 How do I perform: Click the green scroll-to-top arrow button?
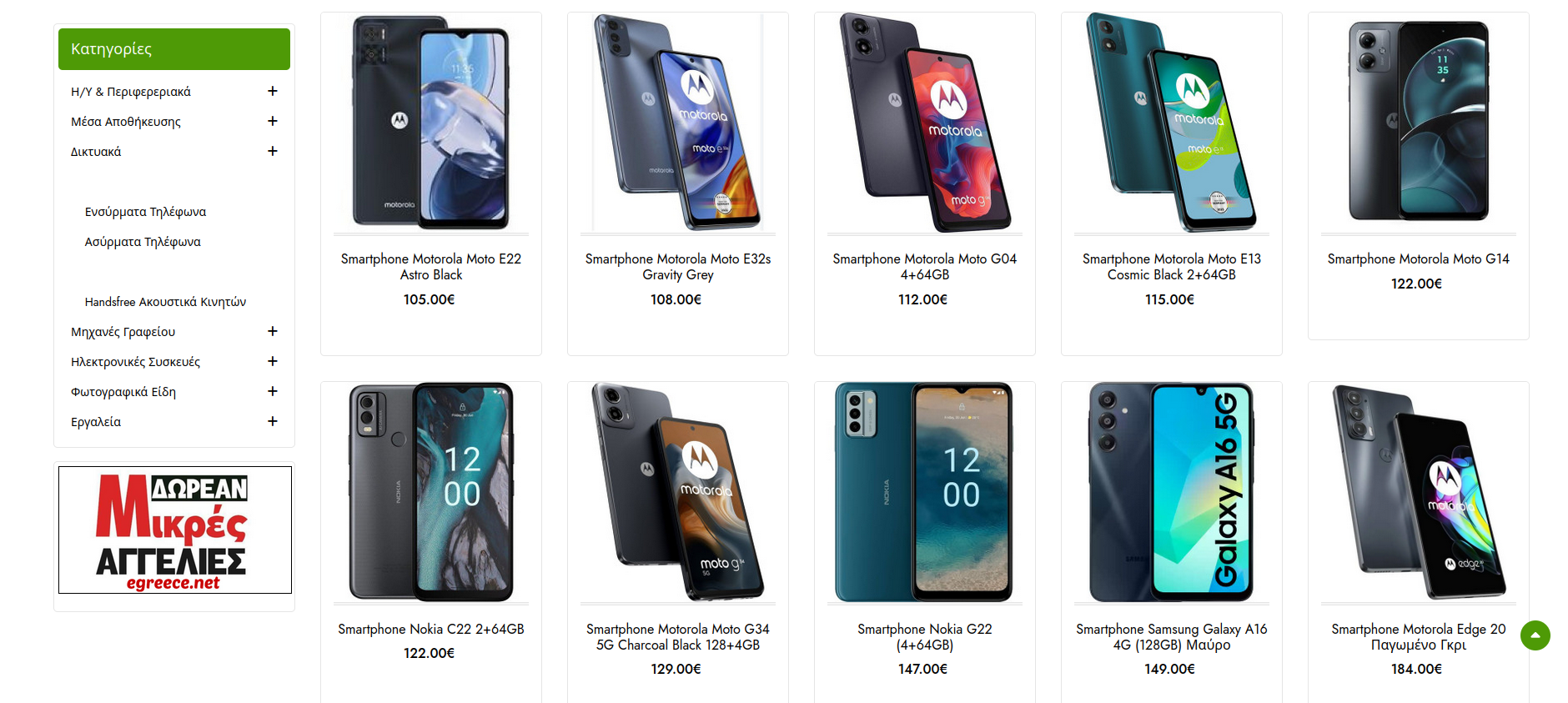coord(1535,635)
